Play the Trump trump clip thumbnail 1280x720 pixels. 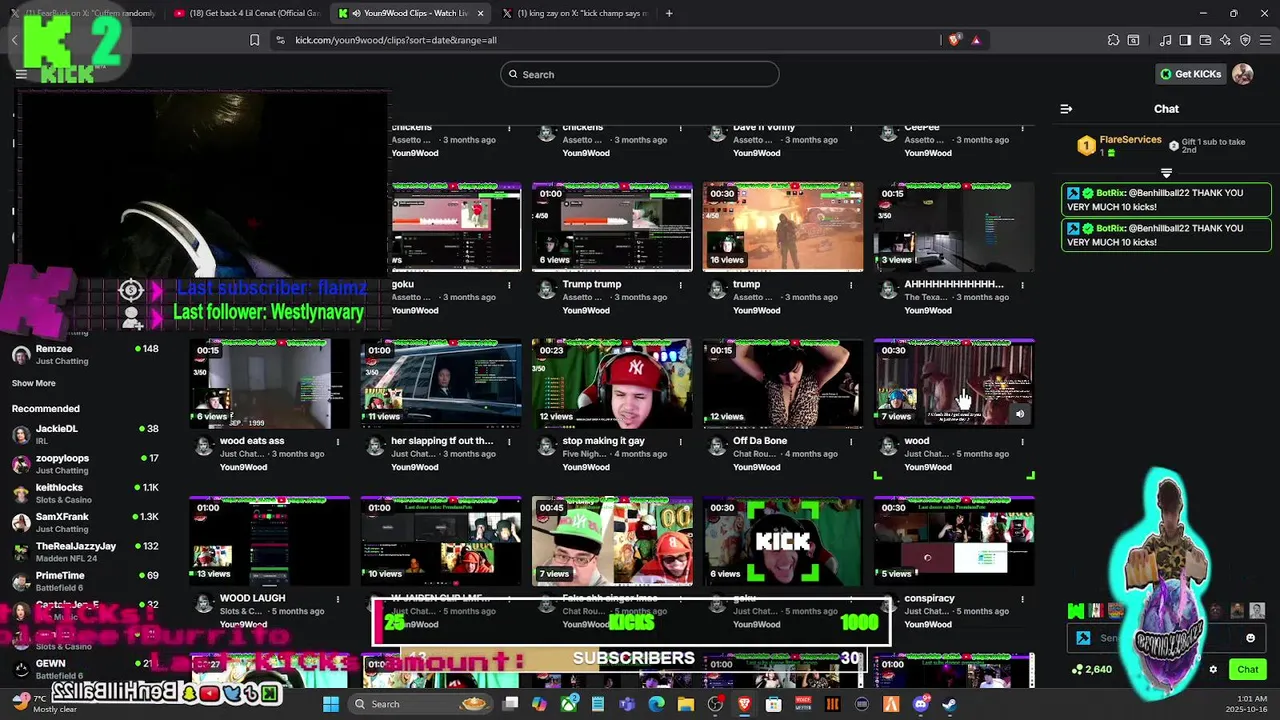[x=612, y=227]
